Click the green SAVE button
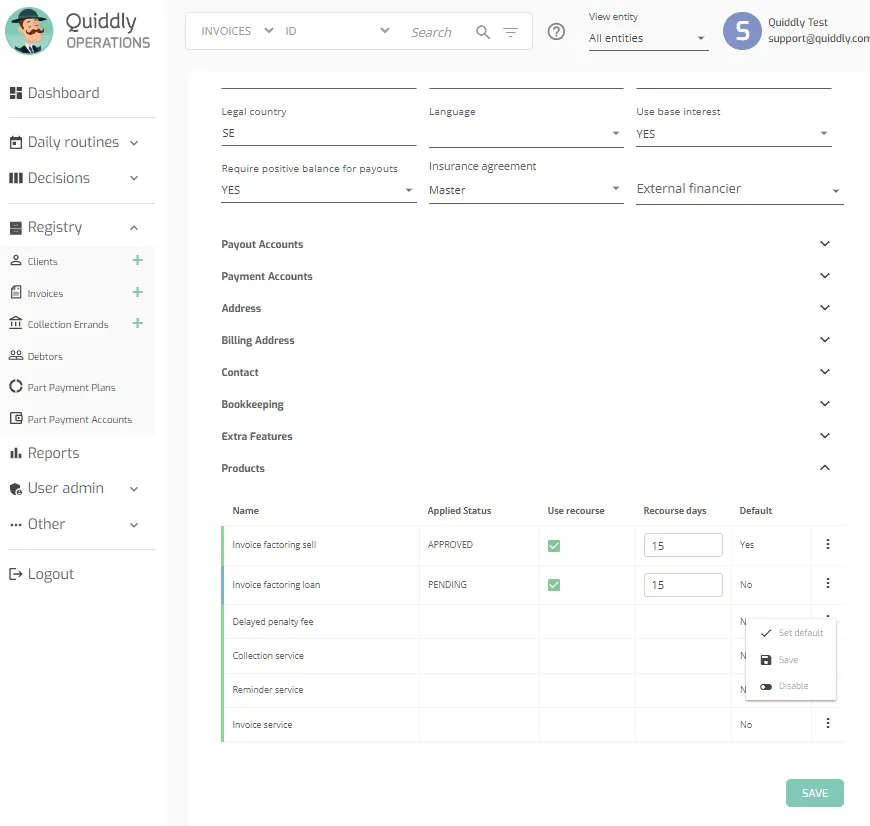Viewport: 870px width, 826px height. click(814, 793)
